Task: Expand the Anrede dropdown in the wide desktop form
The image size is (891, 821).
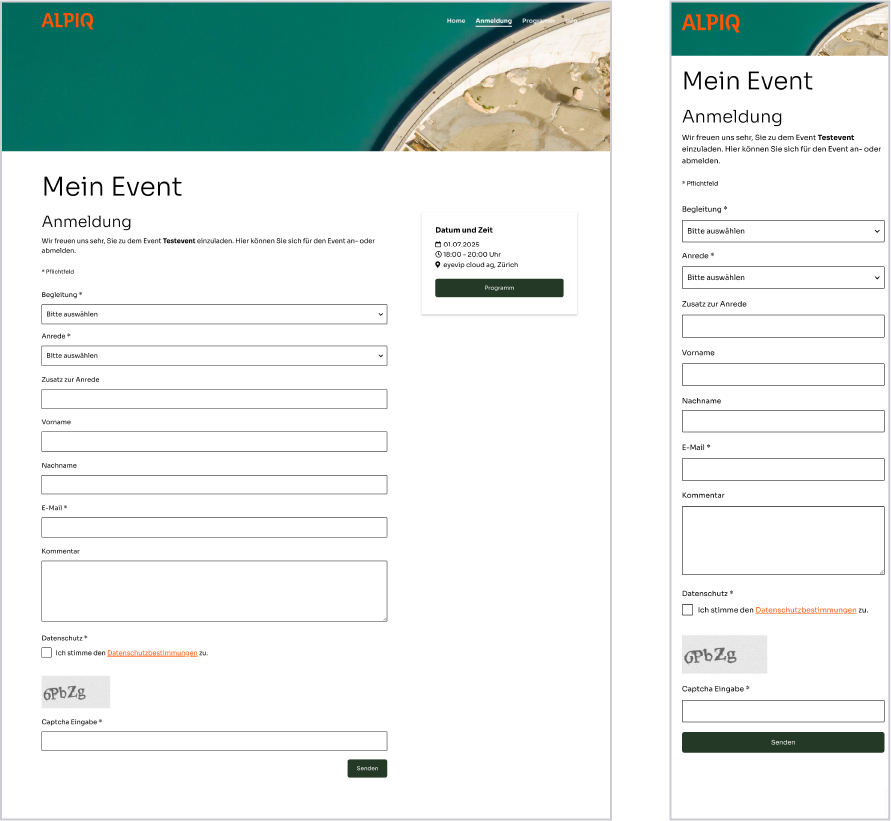Action: point(214,355)
